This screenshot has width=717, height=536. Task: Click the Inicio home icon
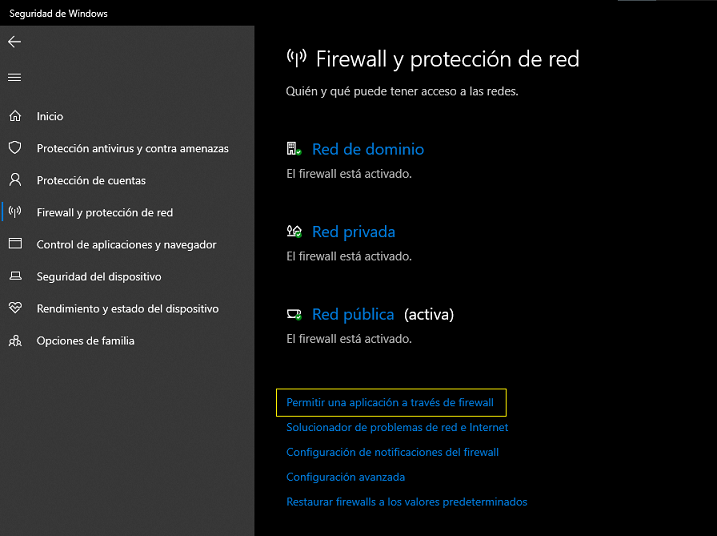pyautogui.click(x=15, y=116)
